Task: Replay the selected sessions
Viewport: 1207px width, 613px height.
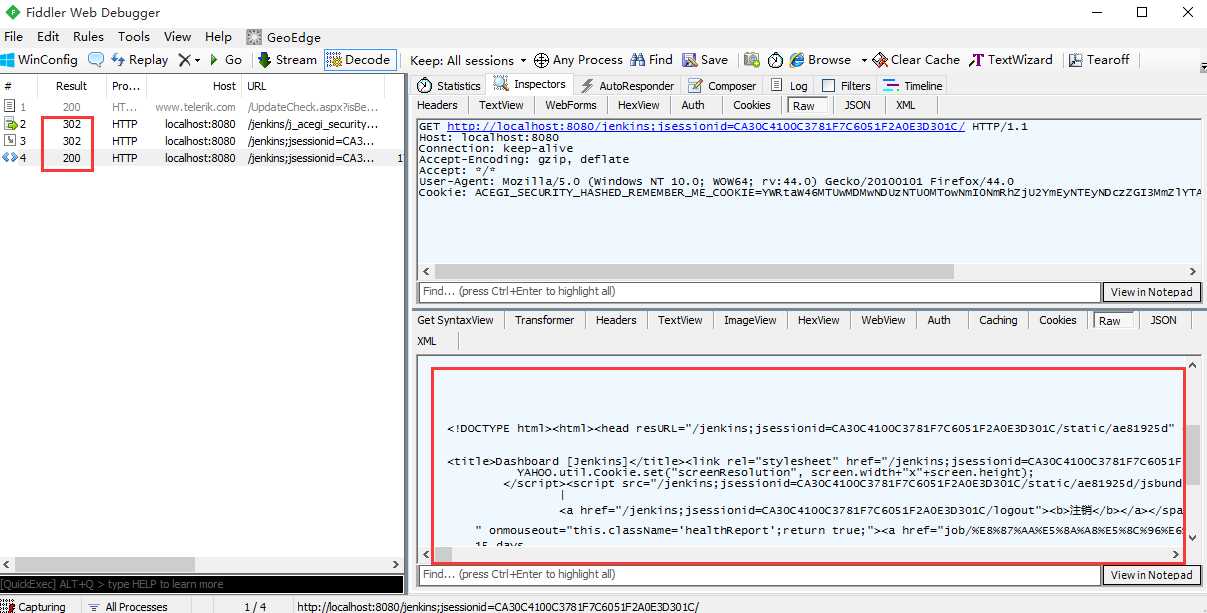Action: [x=139, y=60]
